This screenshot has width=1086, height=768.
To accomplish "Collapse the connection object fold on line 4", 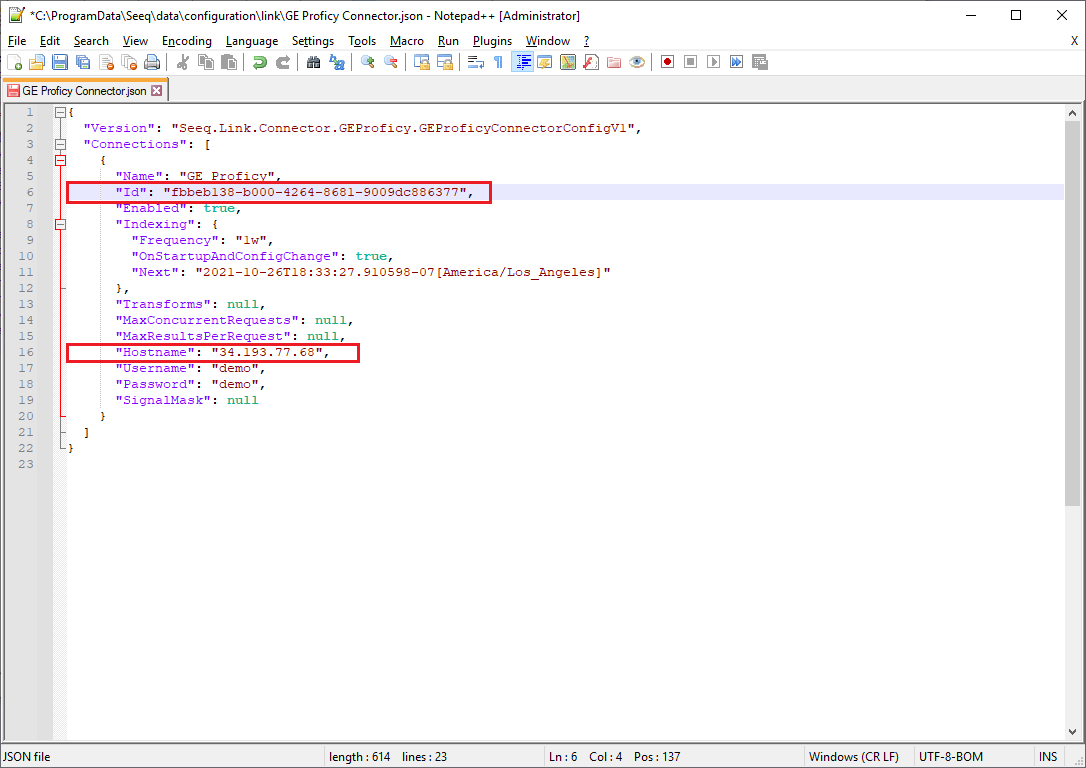I will click(x=60, y=160).
